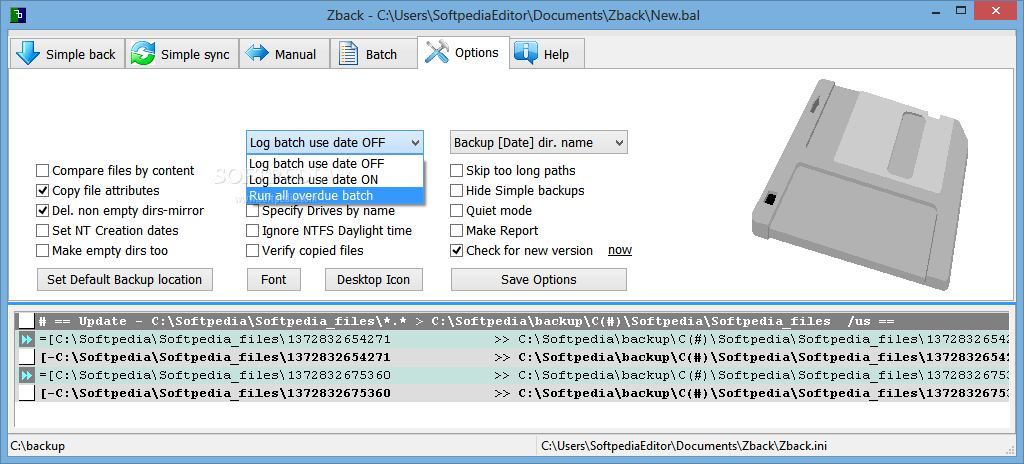Image resolution: width=1024 pixels, height=464 pixels.
Task: Uncheck Copy file attributes
Action: pos(98,191)
